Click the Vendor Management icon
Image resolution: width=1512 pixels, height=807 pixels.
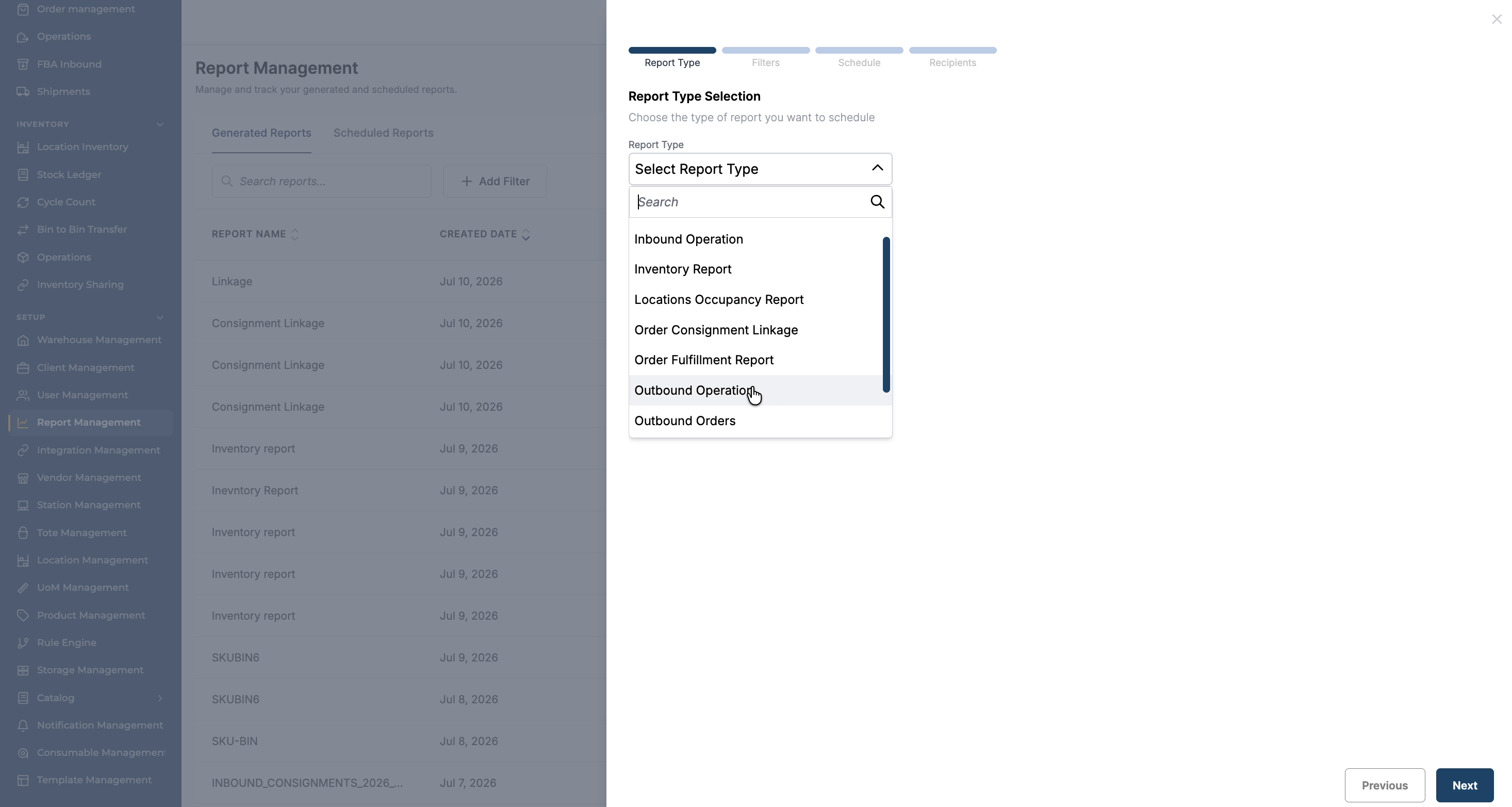pos(23,477)
